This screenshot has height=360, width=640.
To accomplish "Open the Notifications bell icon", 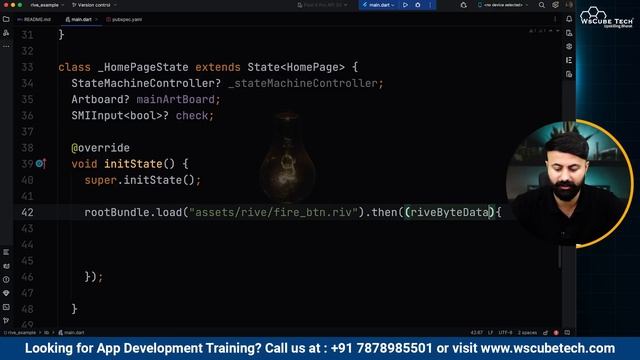I will pyautogui.click(x=569, y=19).
